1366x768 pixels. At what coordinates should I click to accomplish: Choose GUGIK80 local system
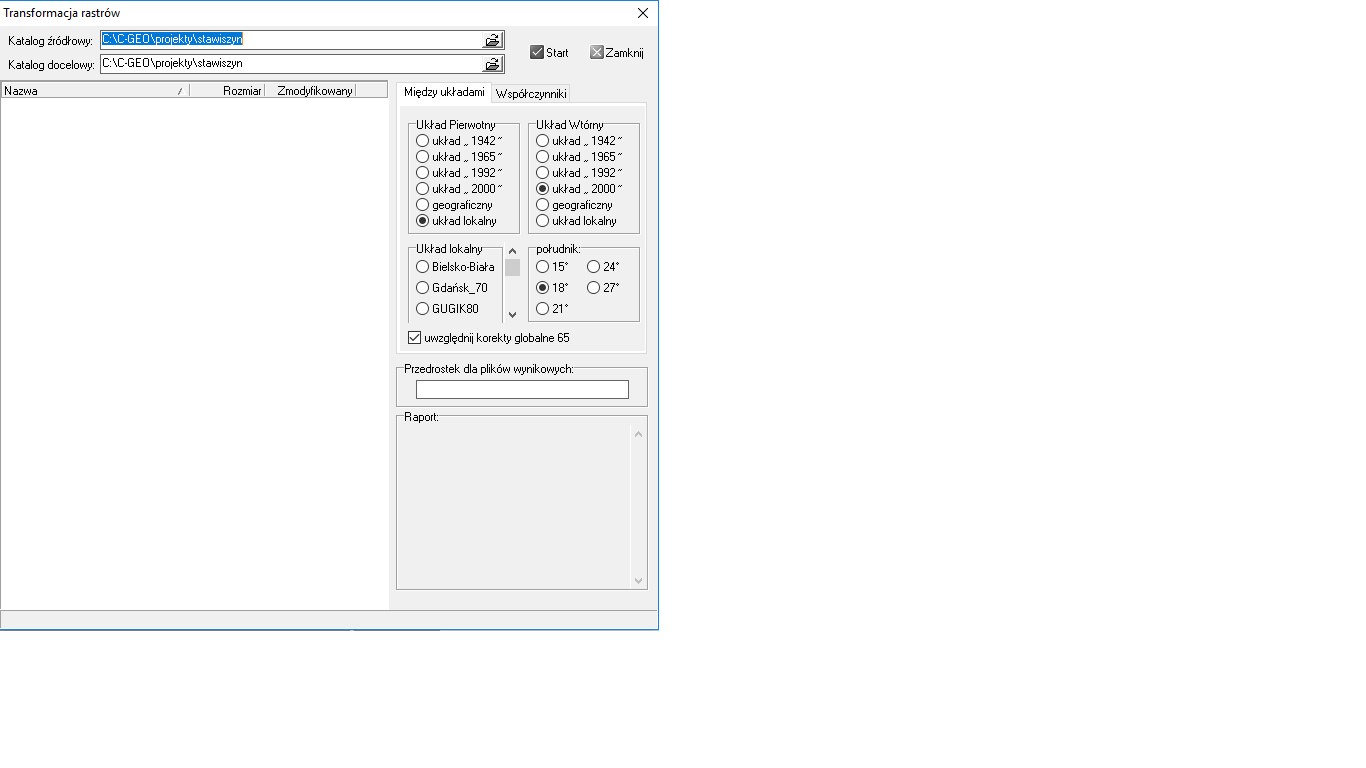[447, 309]
